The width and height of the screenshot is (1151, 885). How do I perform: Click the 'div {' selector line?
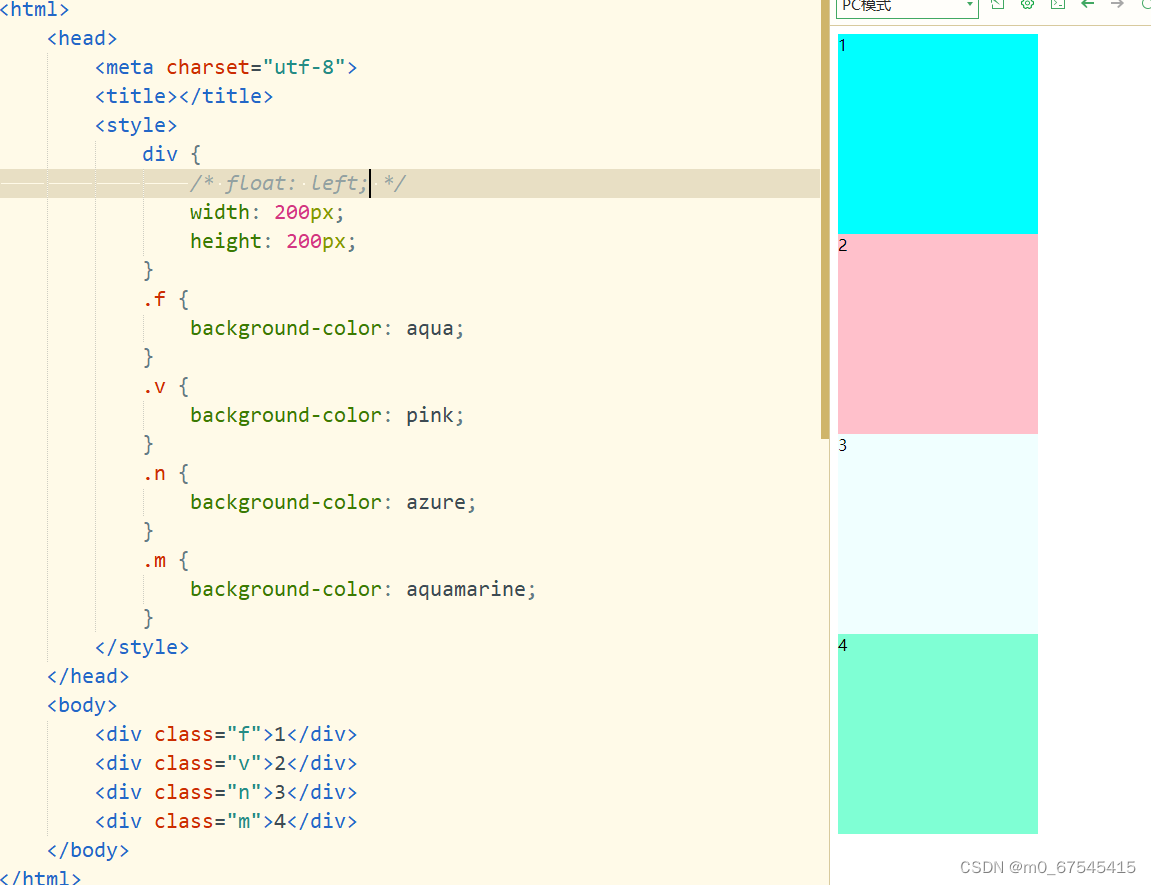pos(172,155)
